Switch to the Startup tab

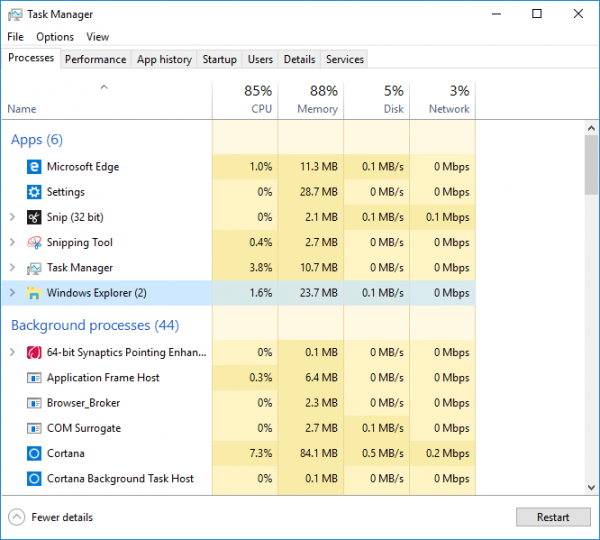[219, 59]
